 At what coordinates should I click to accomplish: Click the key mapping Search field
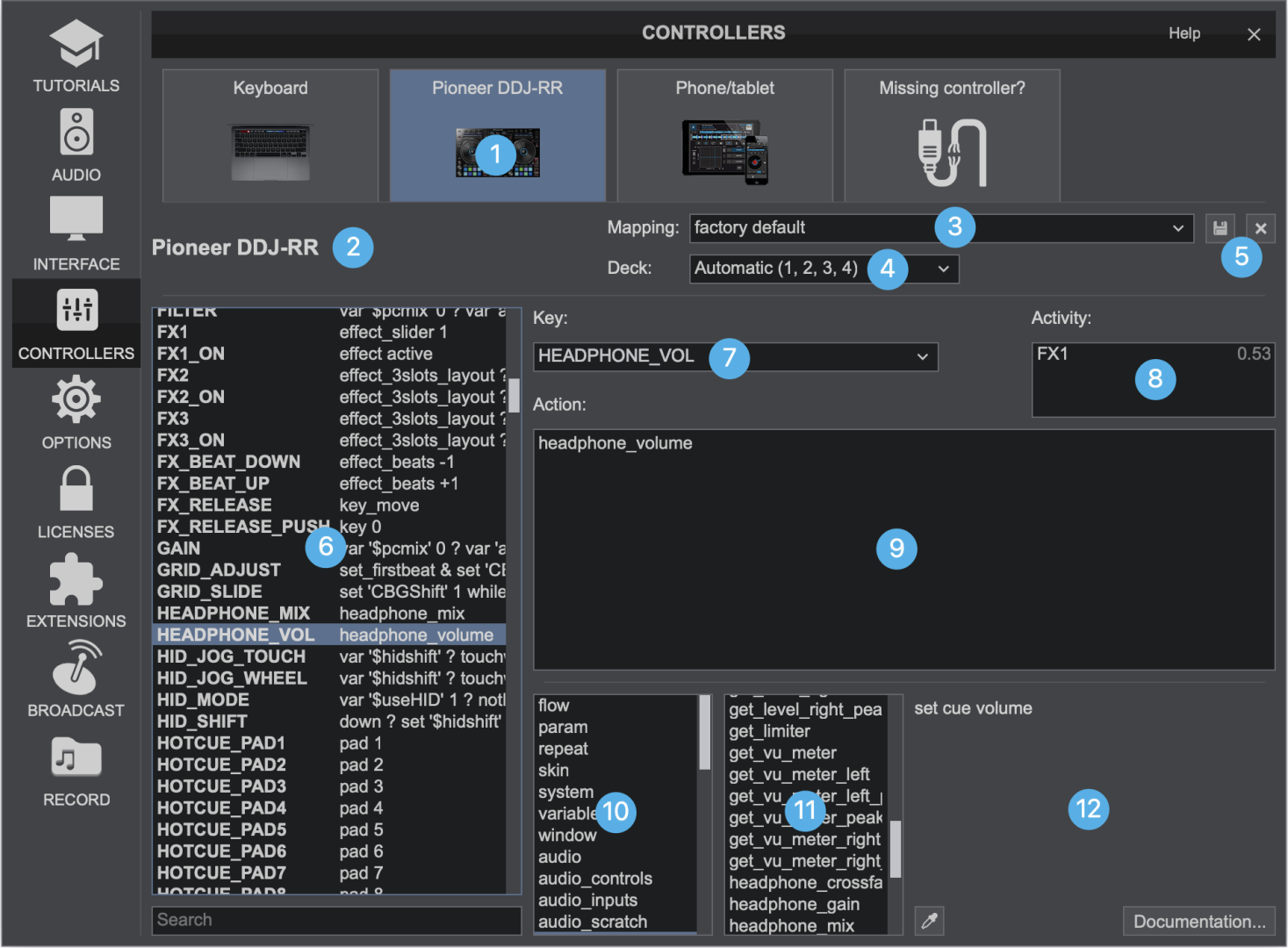[335, 920]
